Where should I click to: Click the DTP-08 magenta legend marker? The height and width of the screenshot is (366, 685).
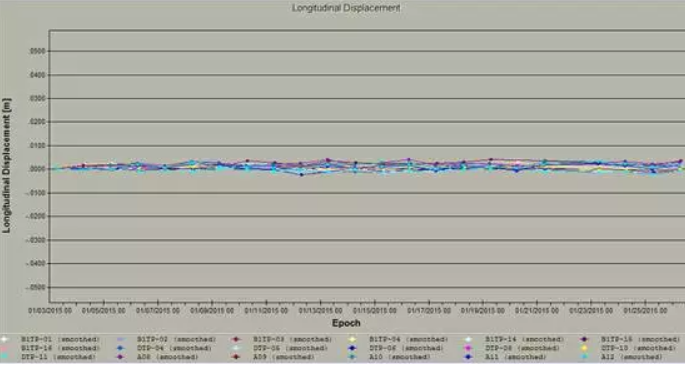tap(468, 348)
